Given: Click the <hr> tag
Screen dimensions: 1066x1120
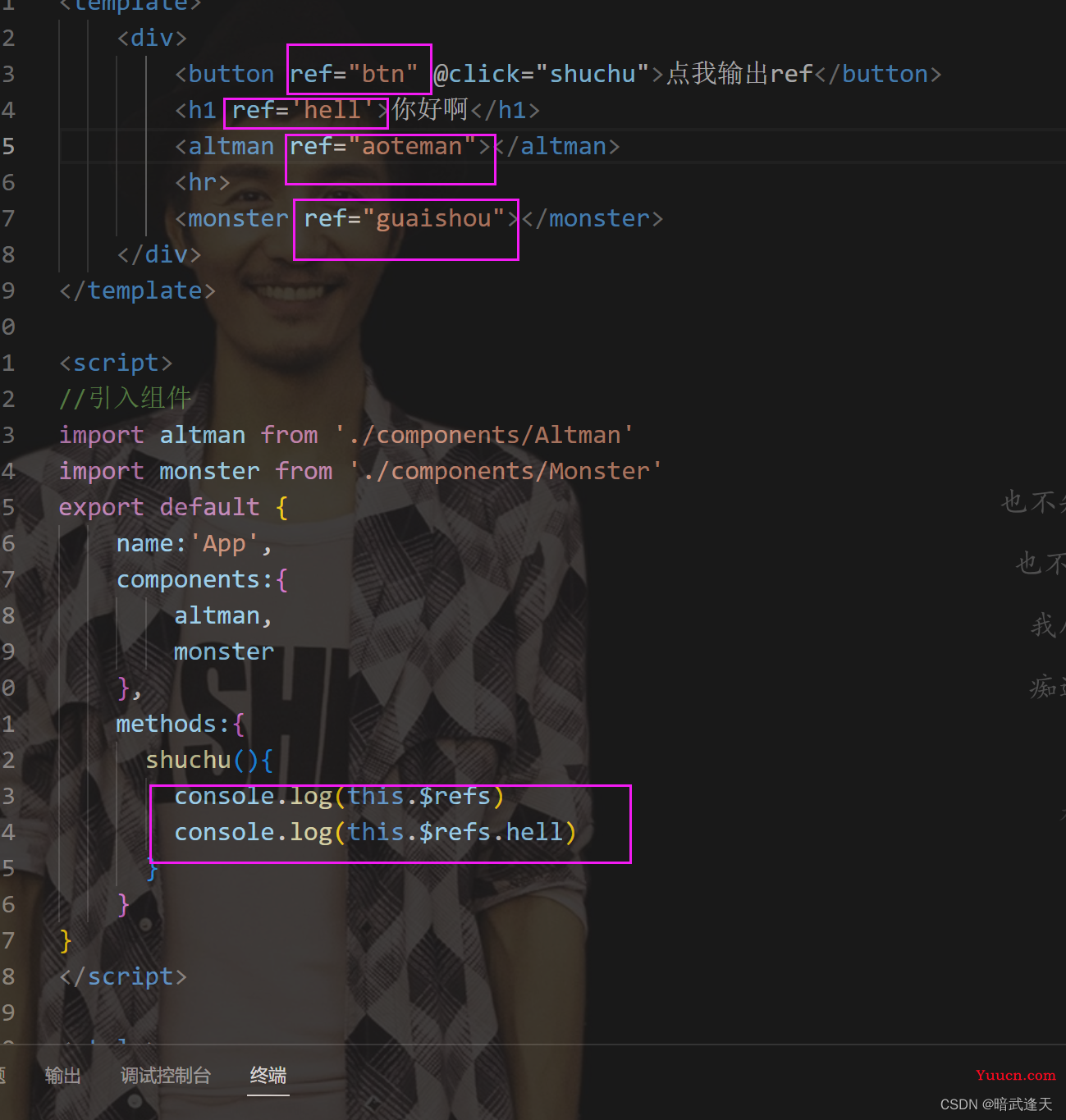Looking at the screenshot, I should click(202, 182).
